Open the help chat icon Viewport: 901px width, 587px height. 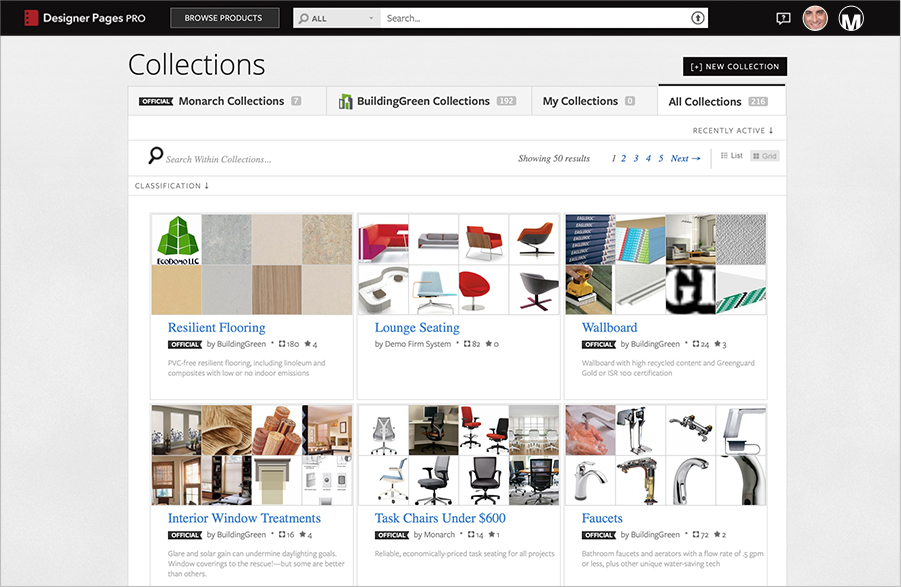click(783, 18)
